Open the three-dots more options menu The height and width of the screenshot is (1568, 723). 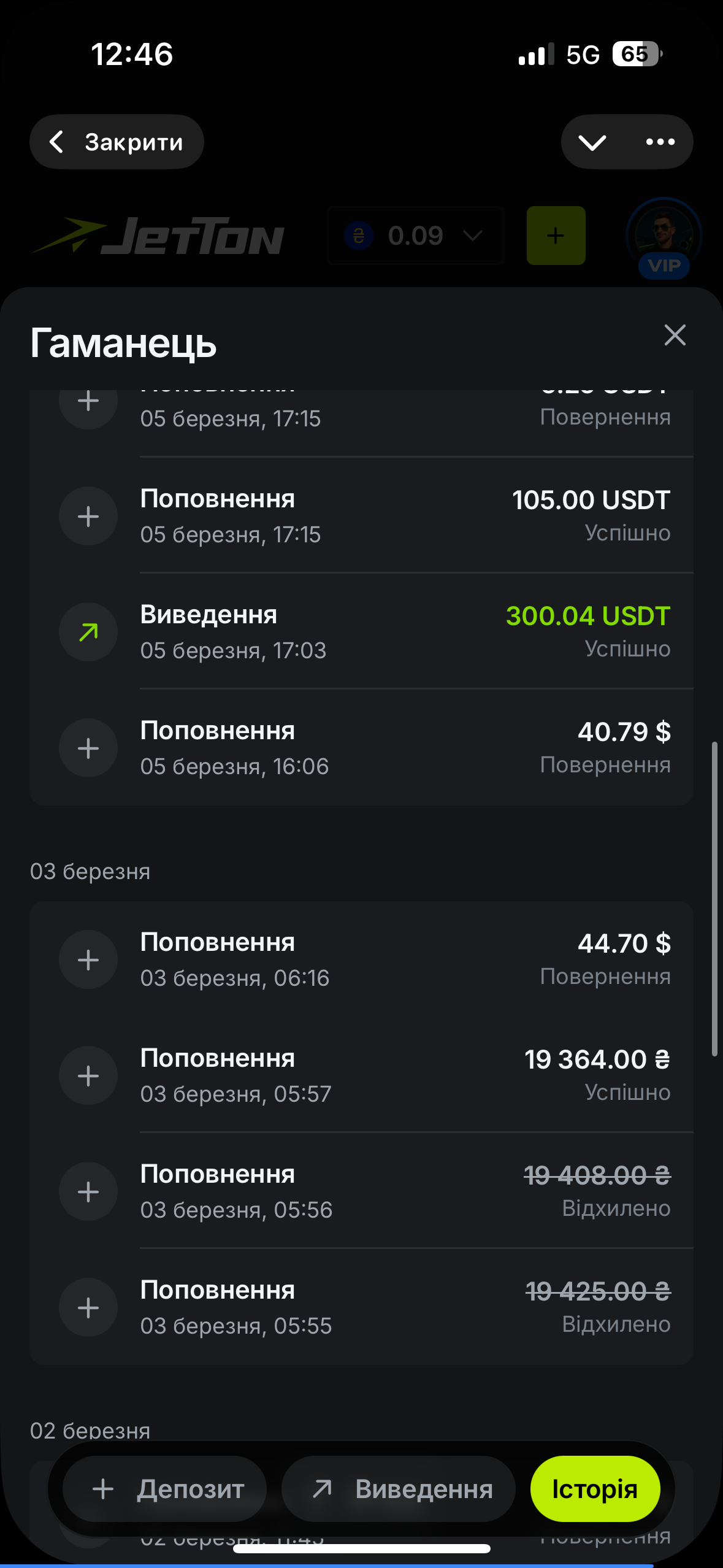click(660, 142)
